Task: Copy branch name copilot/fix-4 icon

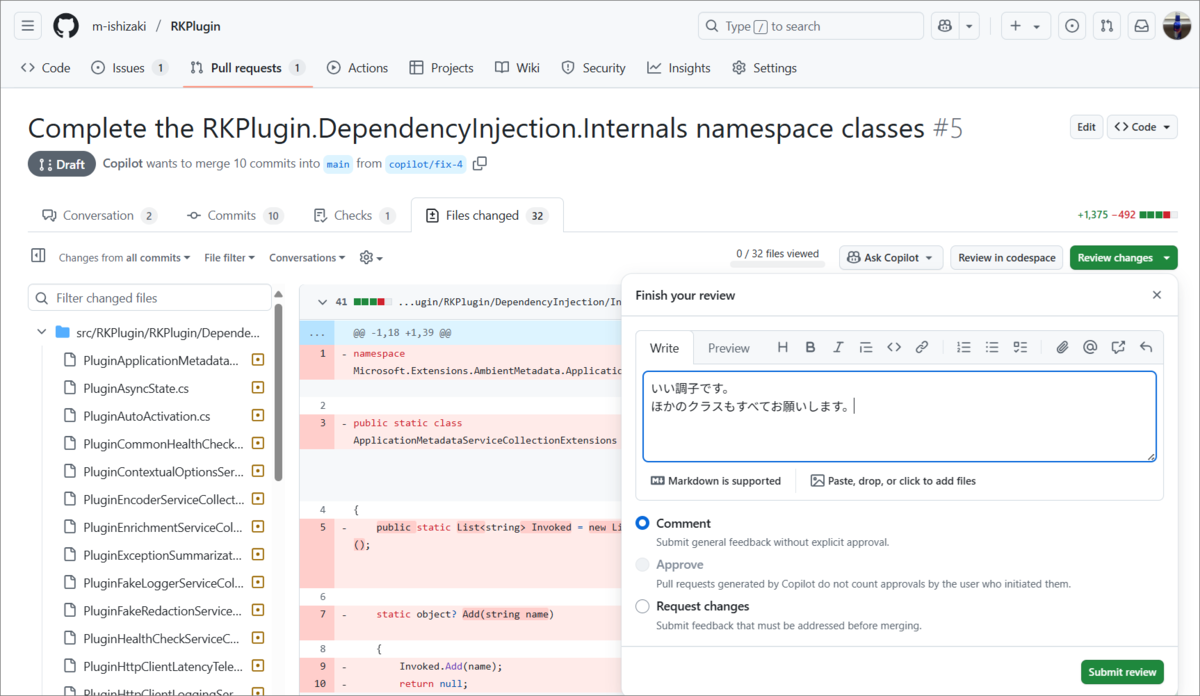Action: tap(480, 163)
